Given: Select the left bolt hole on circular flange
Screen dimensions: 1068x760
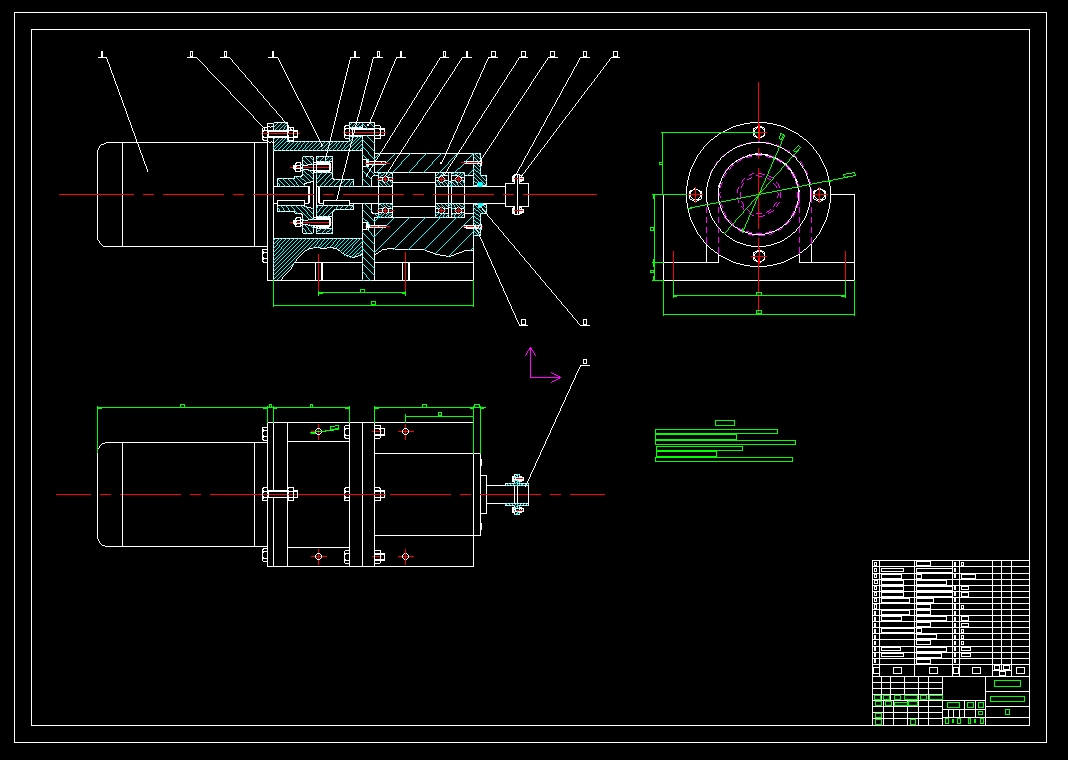Looking at the screenshot, I should [x=696, y=195].
